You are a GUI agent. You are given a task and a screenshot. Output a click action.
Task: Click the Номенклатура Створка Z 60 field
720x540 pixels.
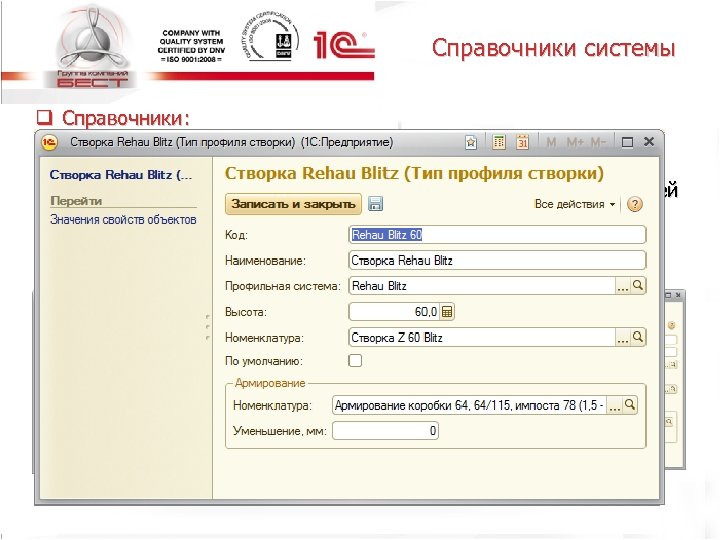(x=482, y=338)
